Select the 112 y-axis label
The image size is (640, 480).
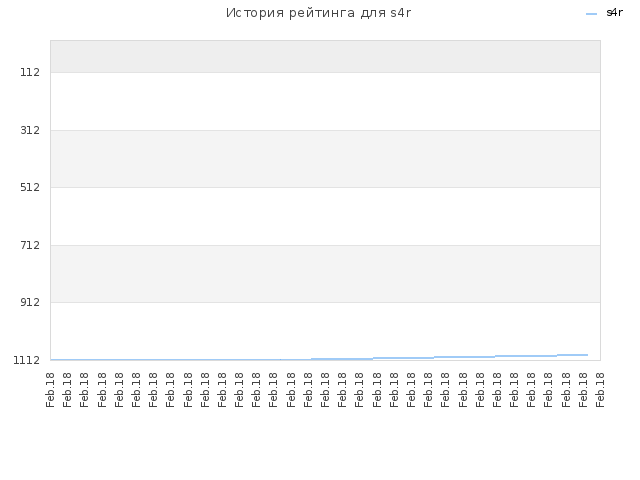(30, 72)
